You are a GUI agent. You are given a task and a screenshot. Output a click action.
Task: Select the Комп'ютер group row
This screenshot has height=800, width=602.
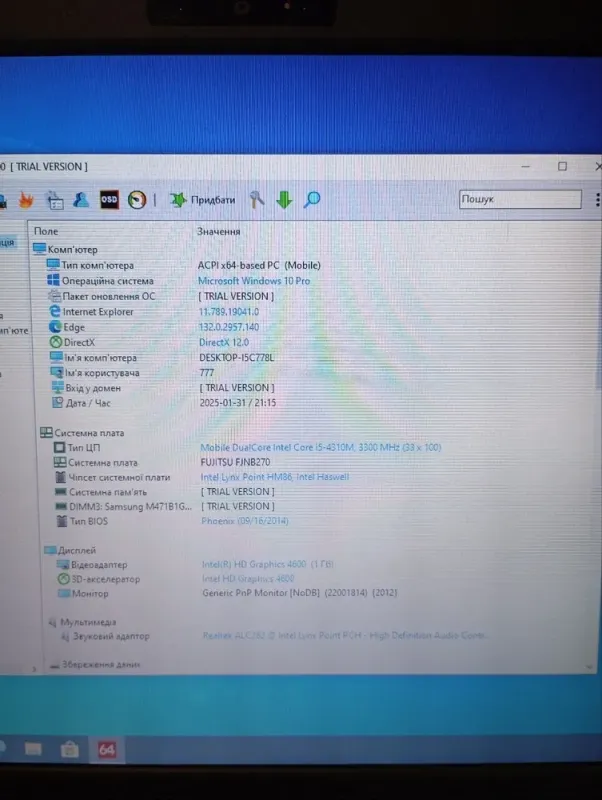pyautogui.click(x=72, y=249)
